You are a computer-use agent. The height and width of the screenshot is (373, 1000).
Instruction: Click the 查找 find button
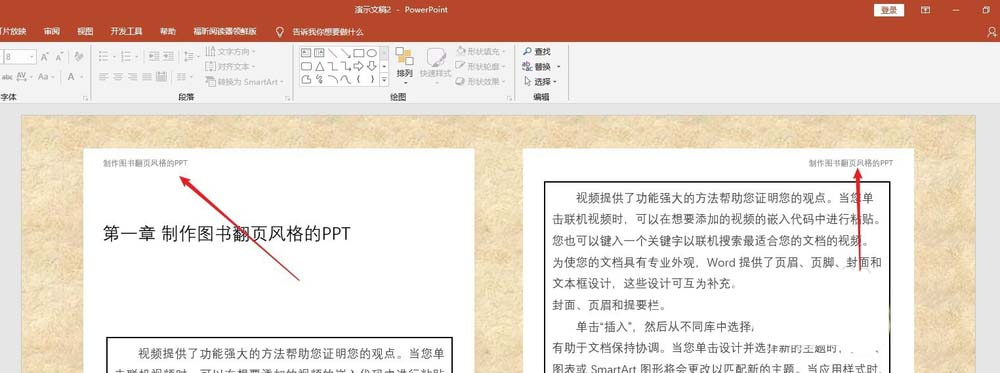(537, 52)
